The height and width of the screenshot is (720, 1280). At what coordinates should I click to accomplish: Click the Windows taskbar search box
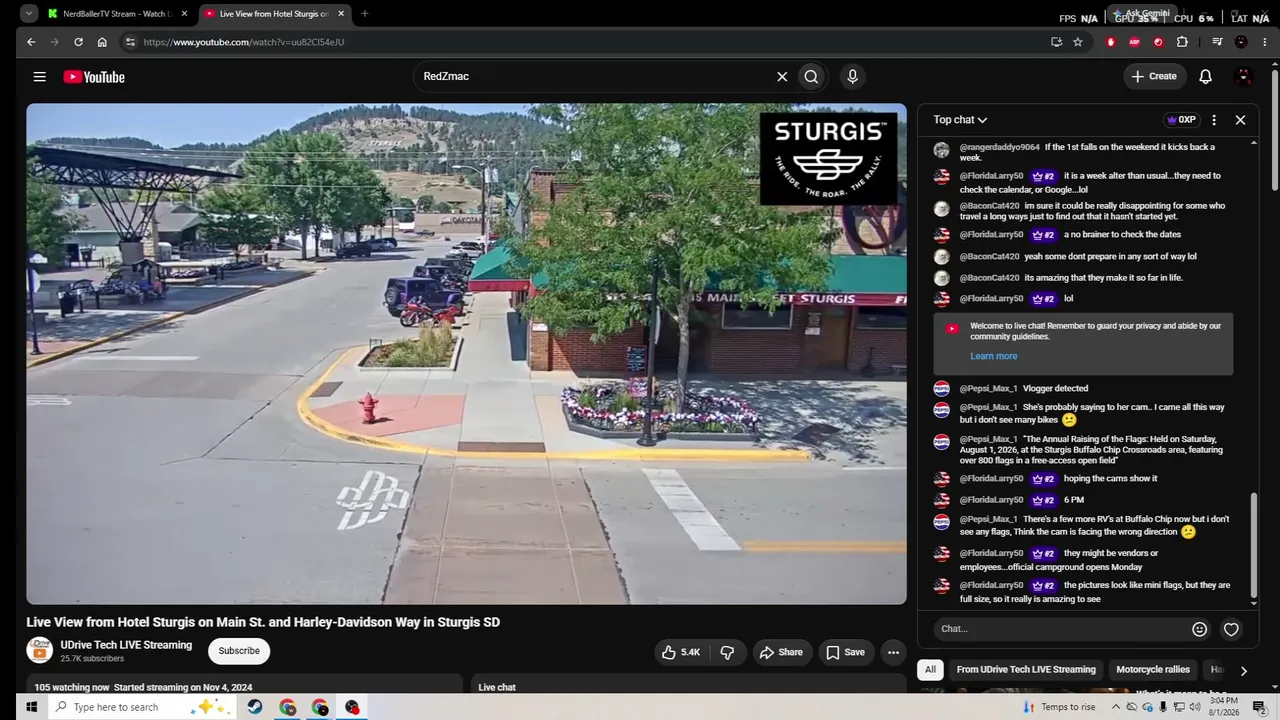[142, 707]
